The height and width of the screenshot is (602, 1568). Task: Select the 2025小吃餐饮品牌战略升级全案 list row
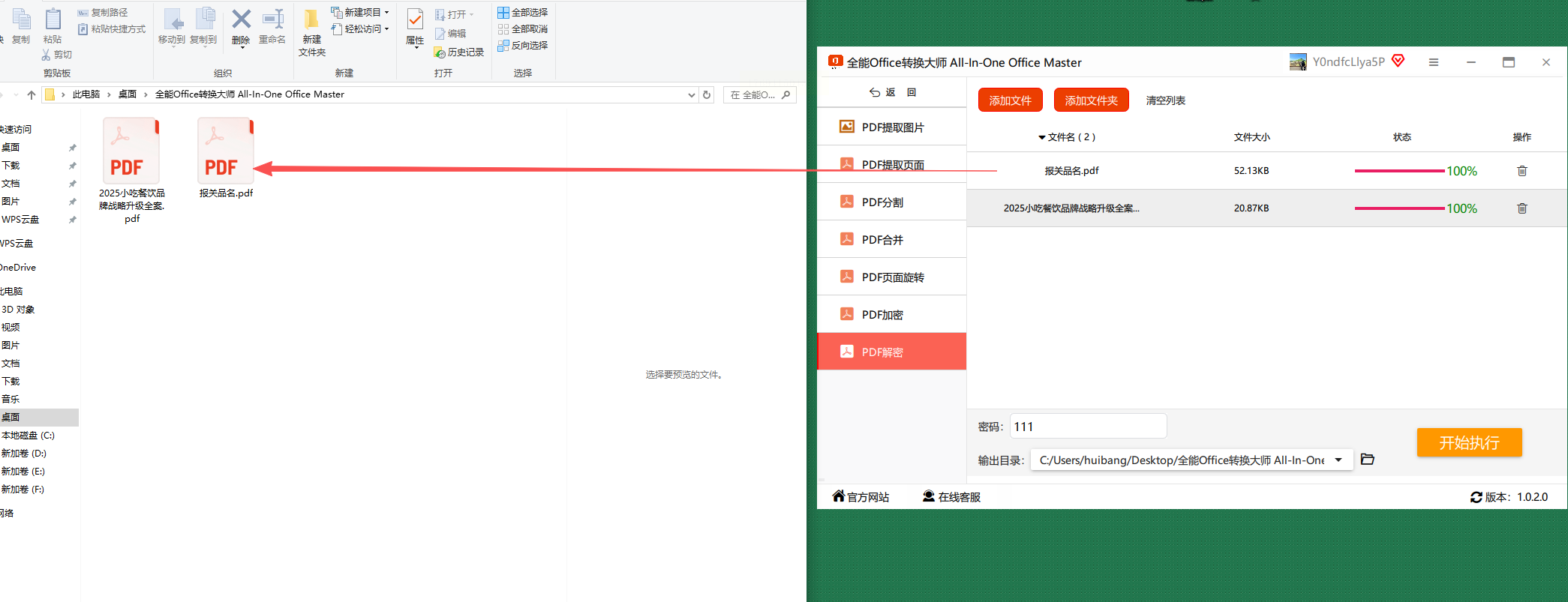(x=1267, y=208)
